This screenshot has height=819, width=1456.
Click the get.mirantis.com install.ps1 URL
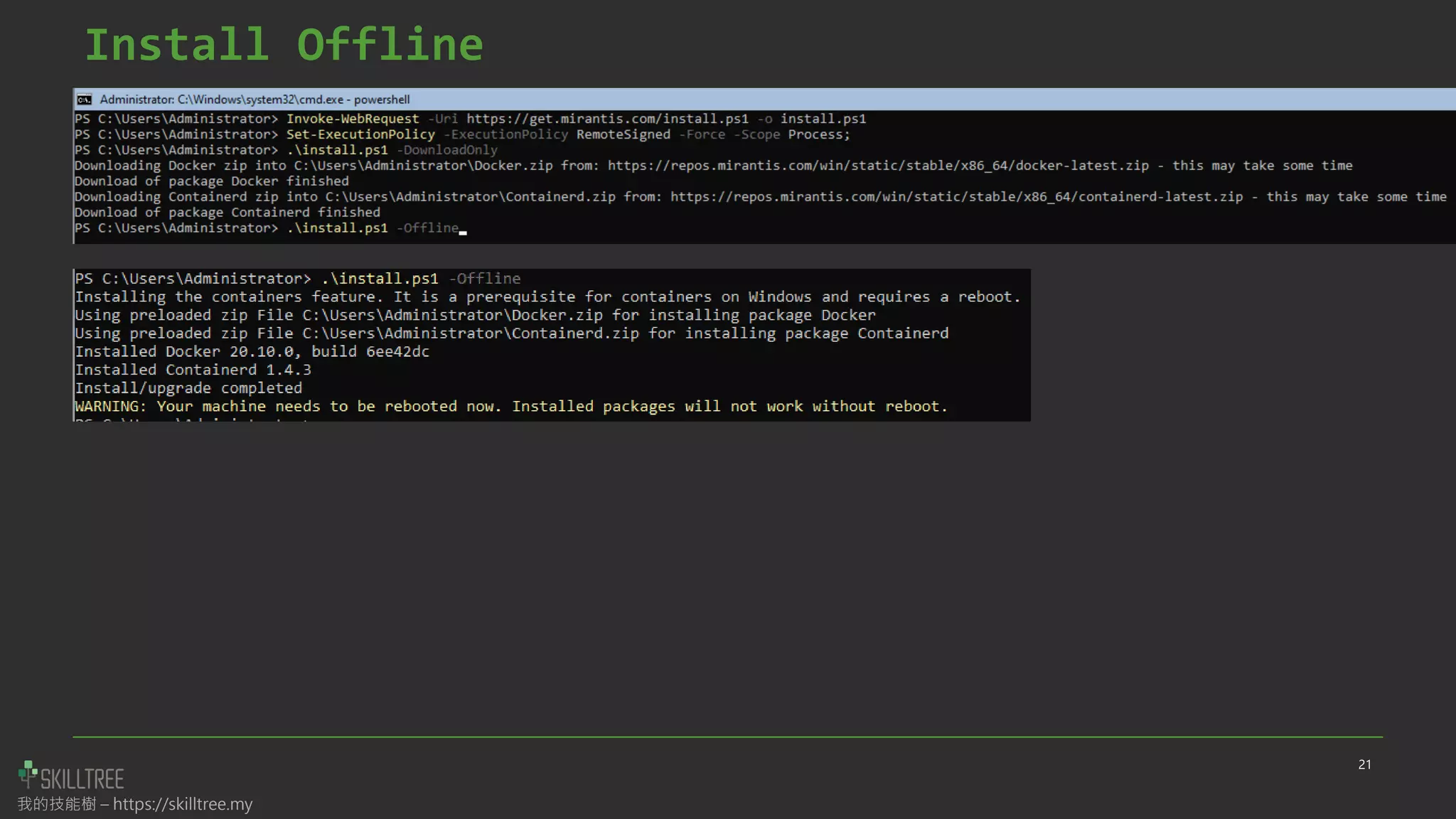coord(607,119)
